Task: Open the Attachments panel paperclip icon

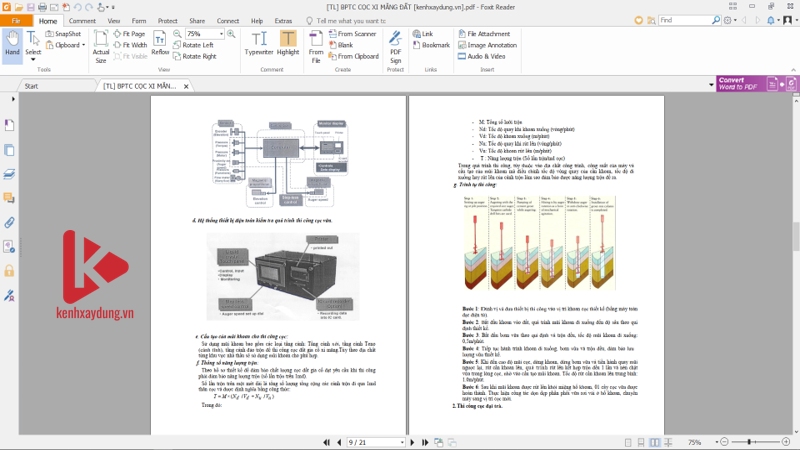Action: [9, 221]
